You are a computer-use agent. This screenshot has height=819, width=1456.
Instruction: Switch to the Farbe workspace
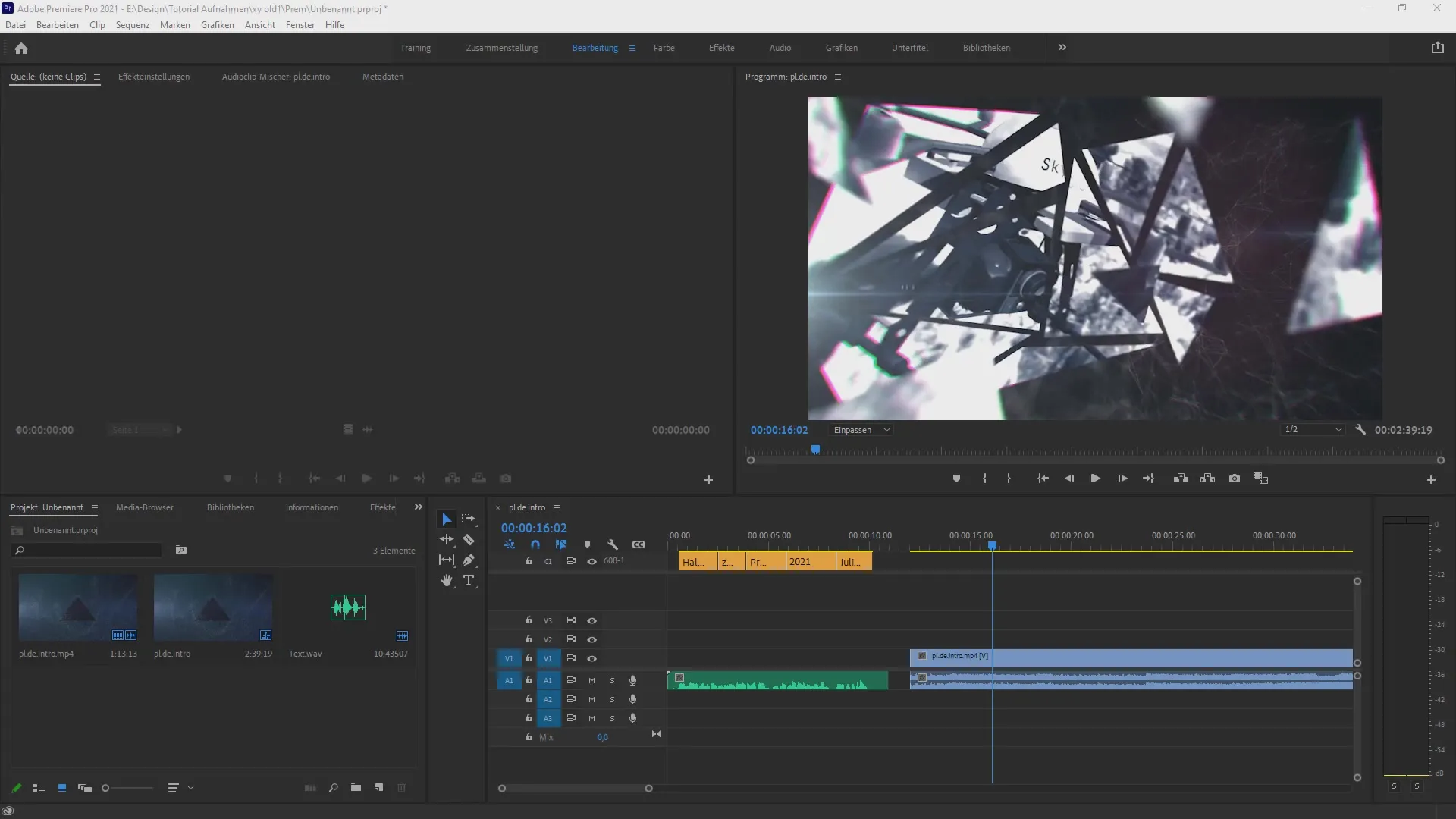664,48
